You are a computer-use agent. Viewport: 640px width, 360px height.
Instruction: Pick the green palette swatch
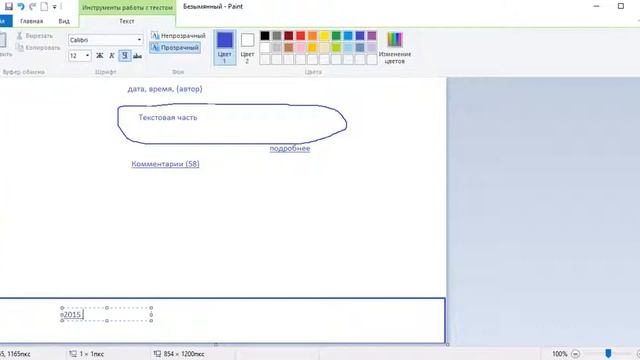pyautogui.click(x=336, y=36)
